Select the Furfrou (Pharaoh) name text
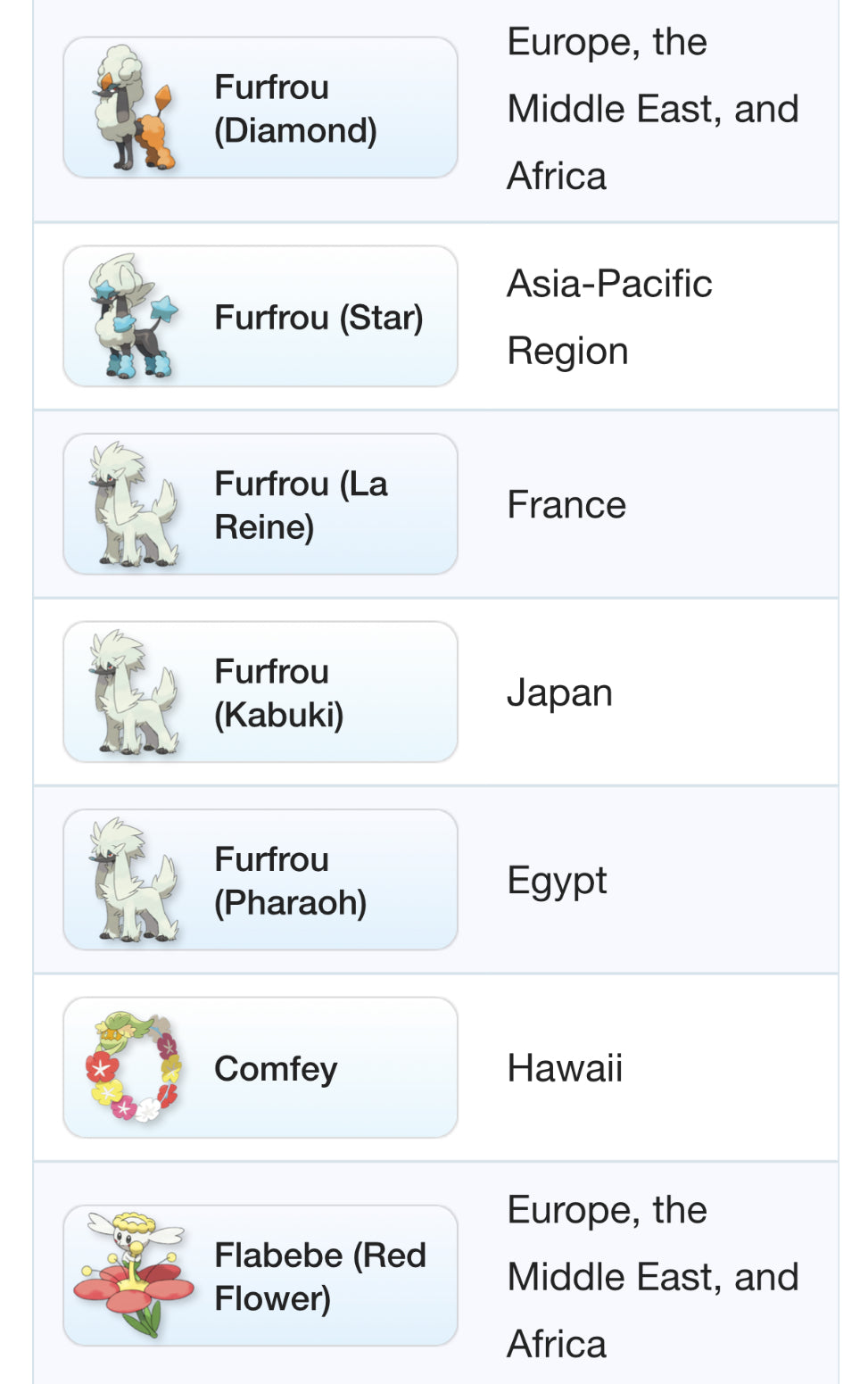The height and width of the screenshot is (1384, 868). point(290,881)
